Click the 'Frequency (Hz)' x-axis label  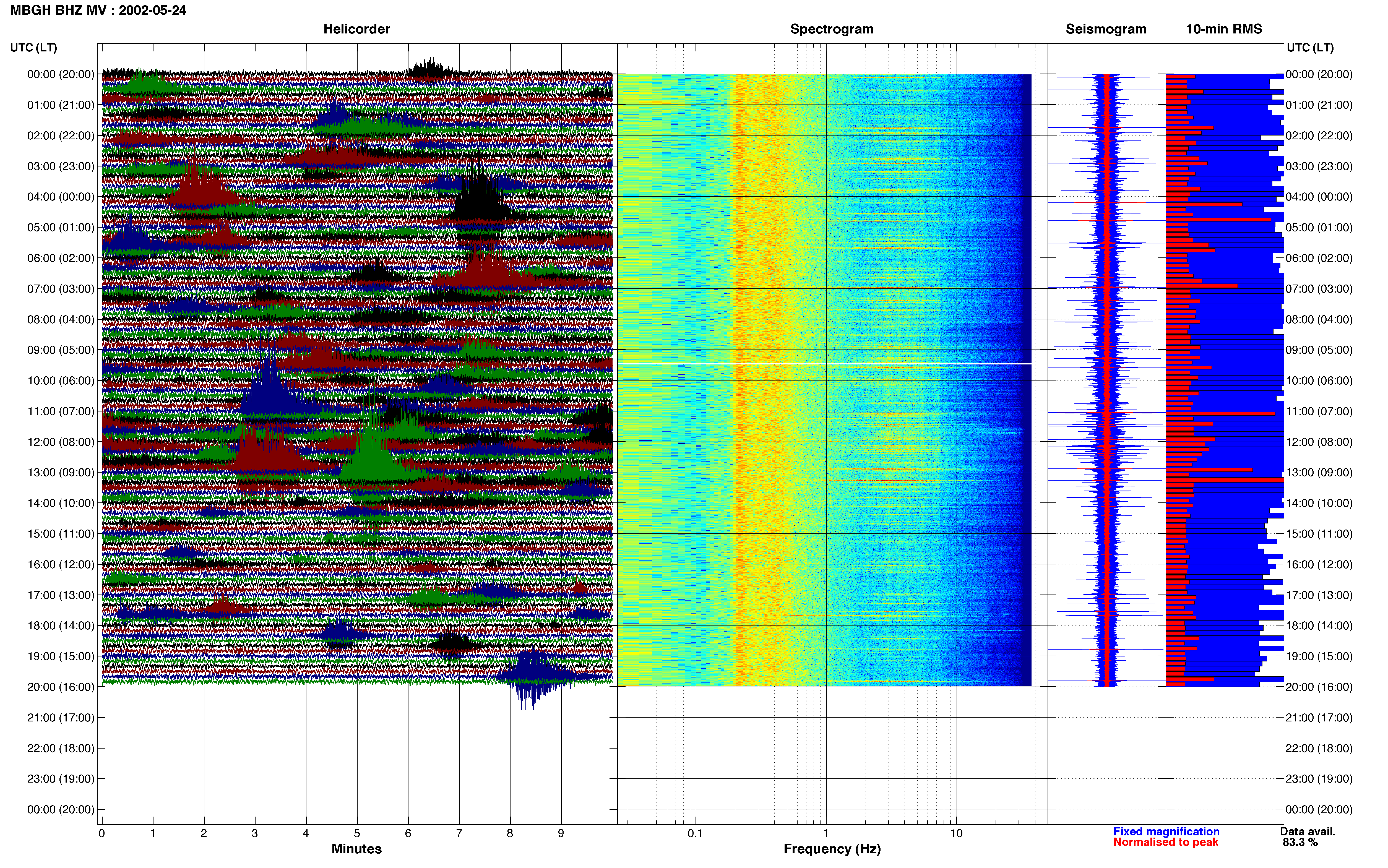coord(832,849)
